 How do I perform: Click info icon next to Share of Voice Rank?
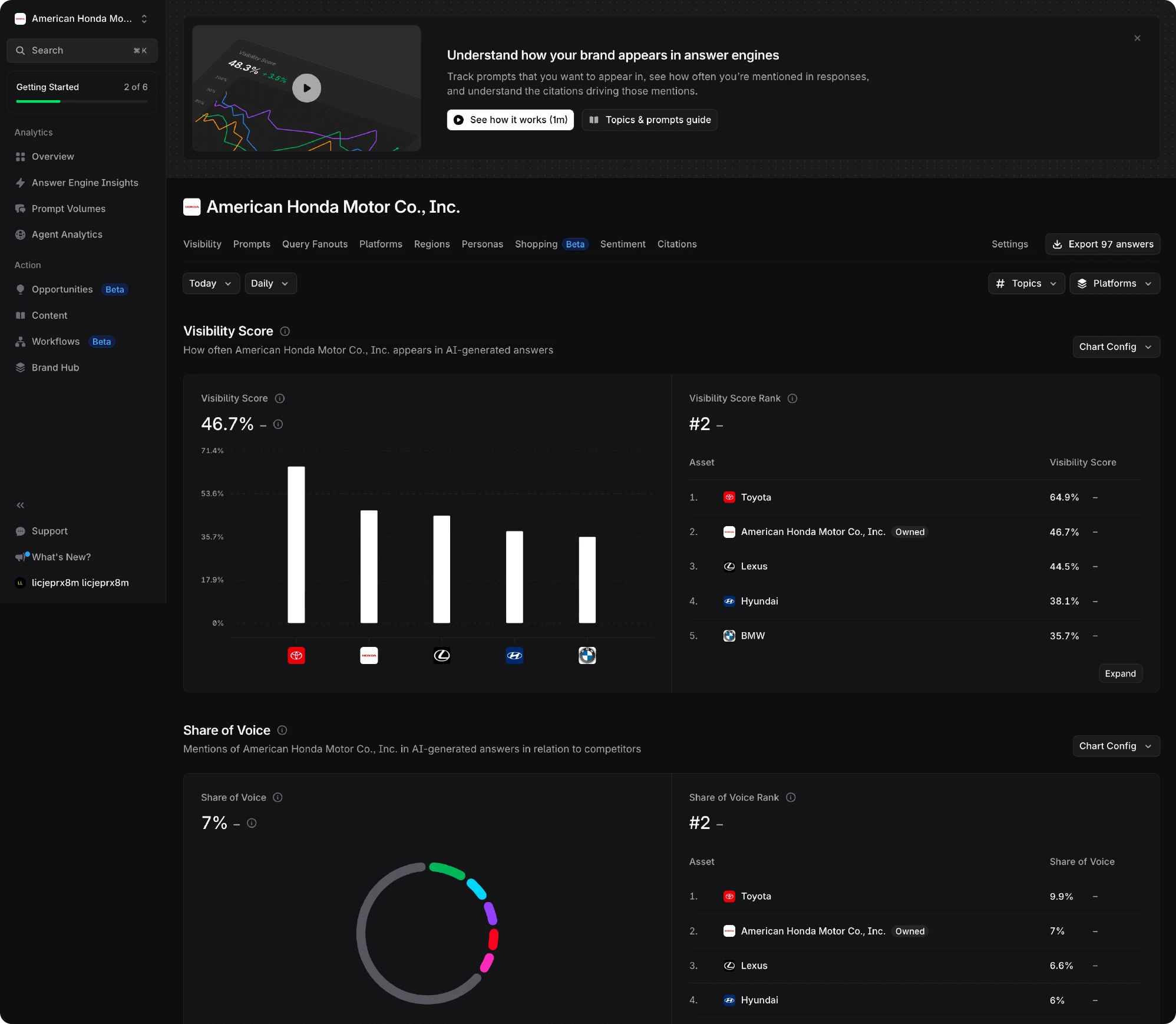pos(791,797)
